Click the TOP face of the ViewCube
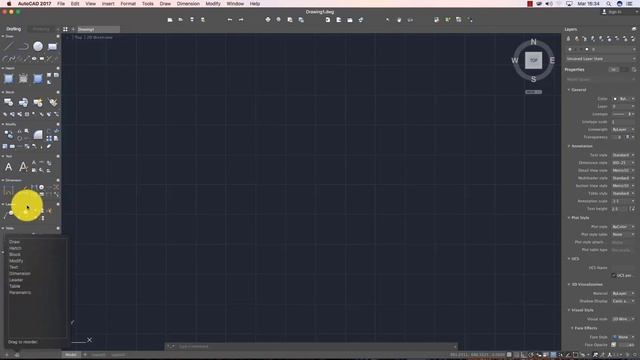Image resolution: width=640 pixels, height=360 pixels. (533, 60)
